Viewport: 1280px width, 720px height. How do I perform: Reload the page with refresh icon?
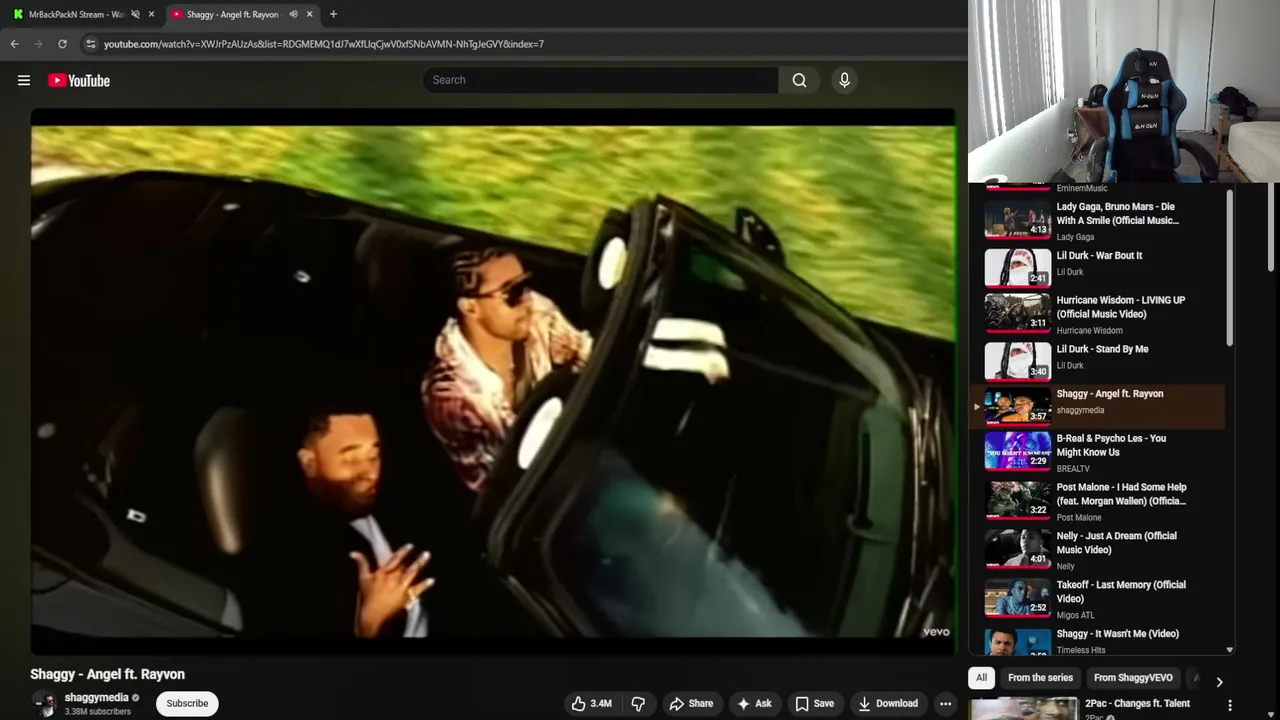62,44
